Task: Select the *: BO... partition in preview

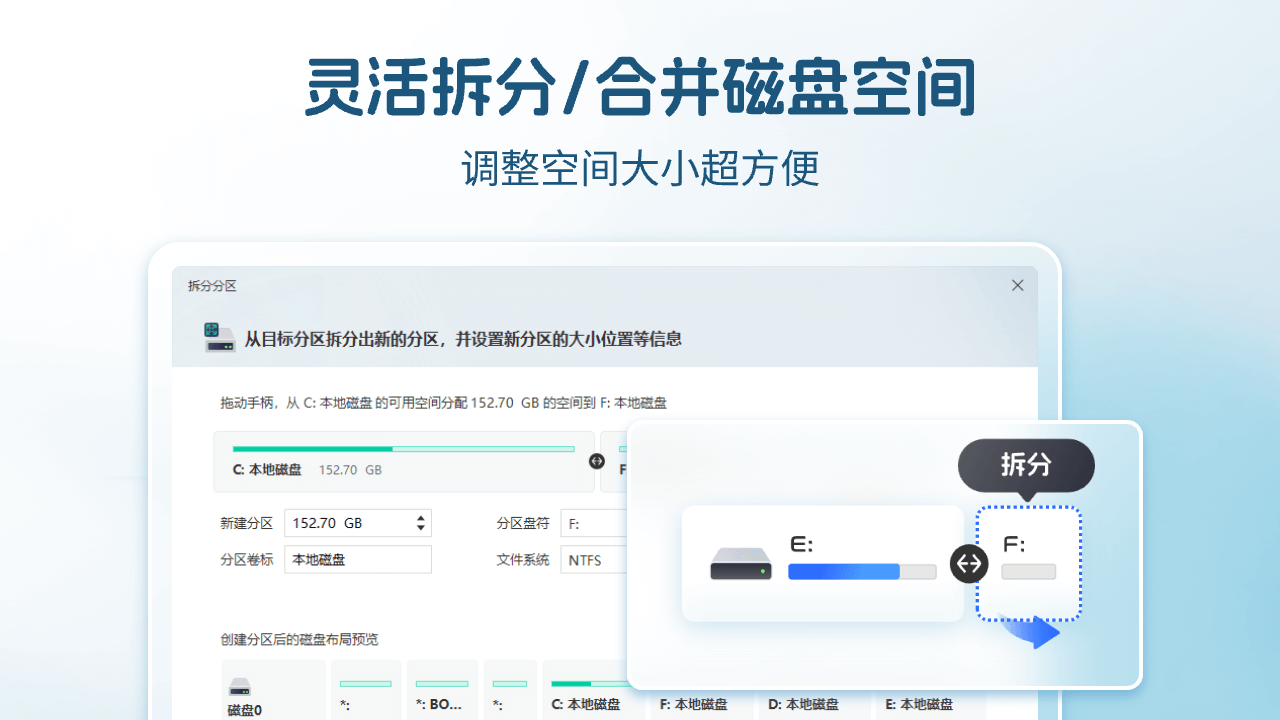Action: [442, 691]
